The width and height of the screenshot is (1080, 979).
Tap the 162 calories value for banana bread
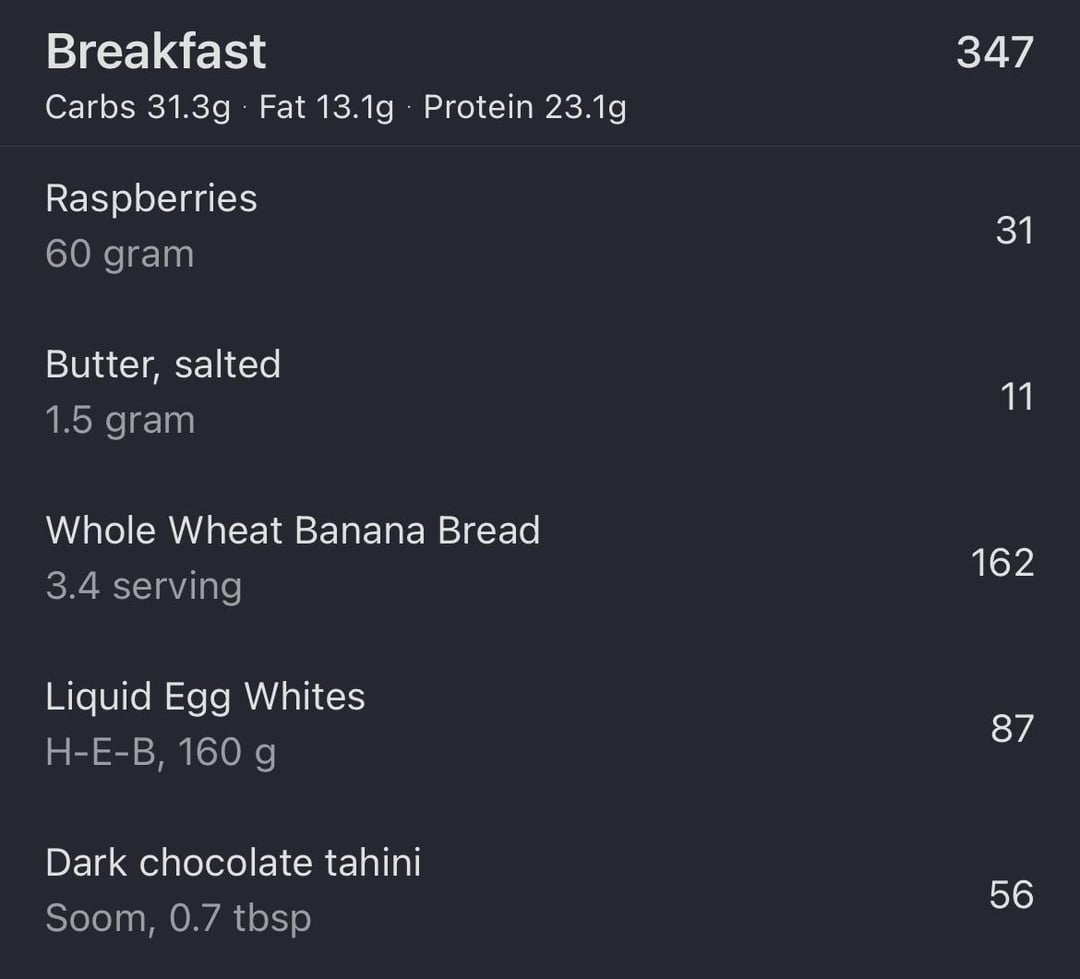1002,562
